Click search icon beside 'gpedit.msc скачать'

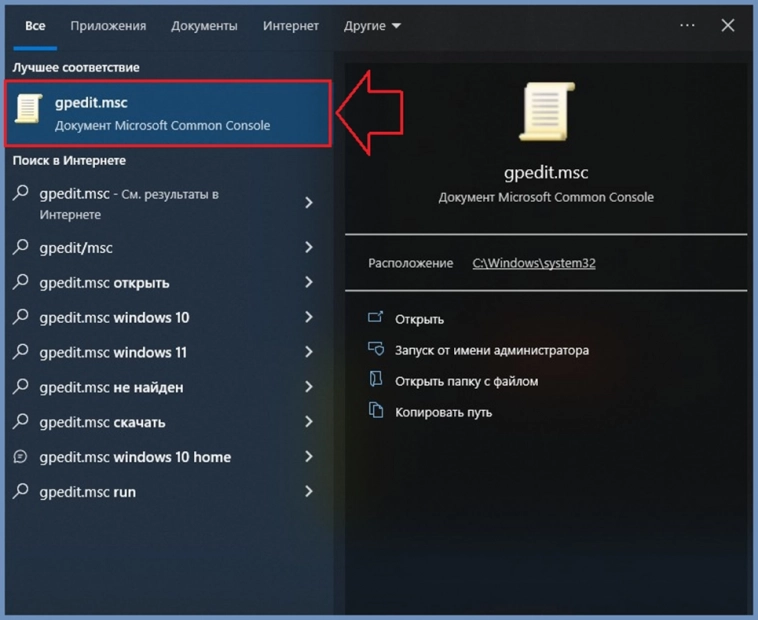coord(20,421)
